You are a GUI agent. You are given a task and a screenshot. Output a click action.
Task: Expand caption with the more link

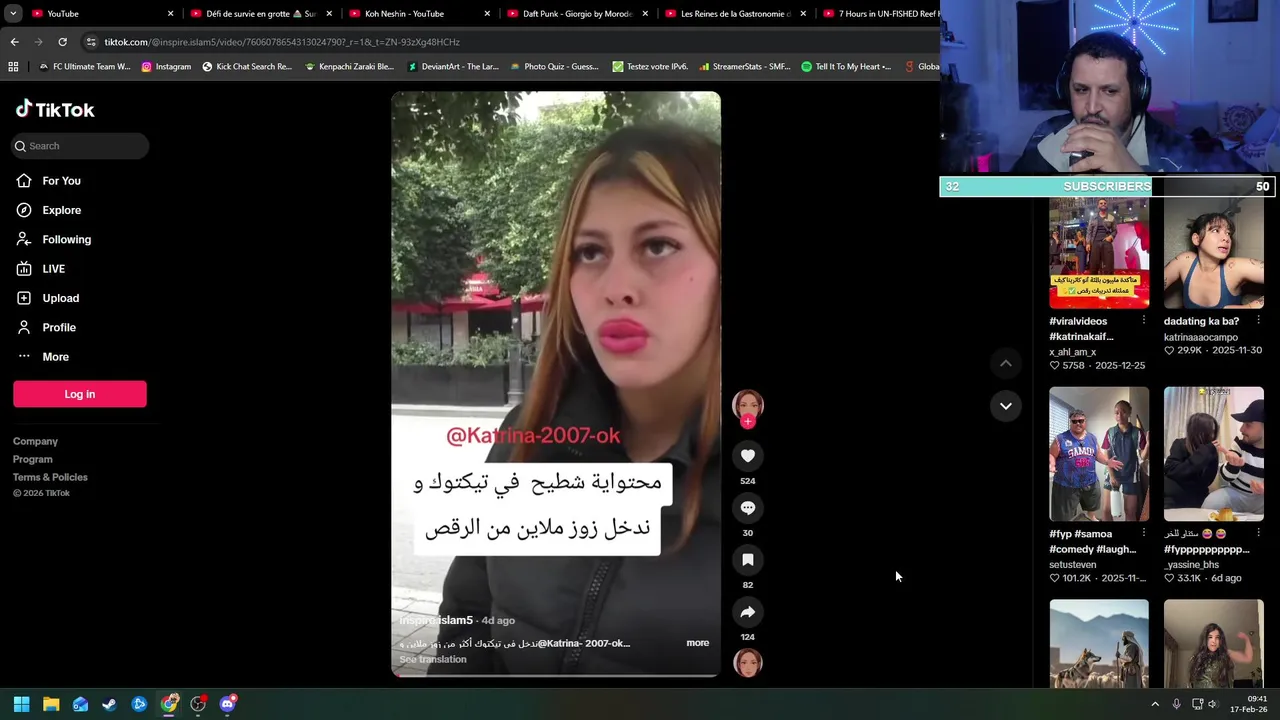point(698,643)
